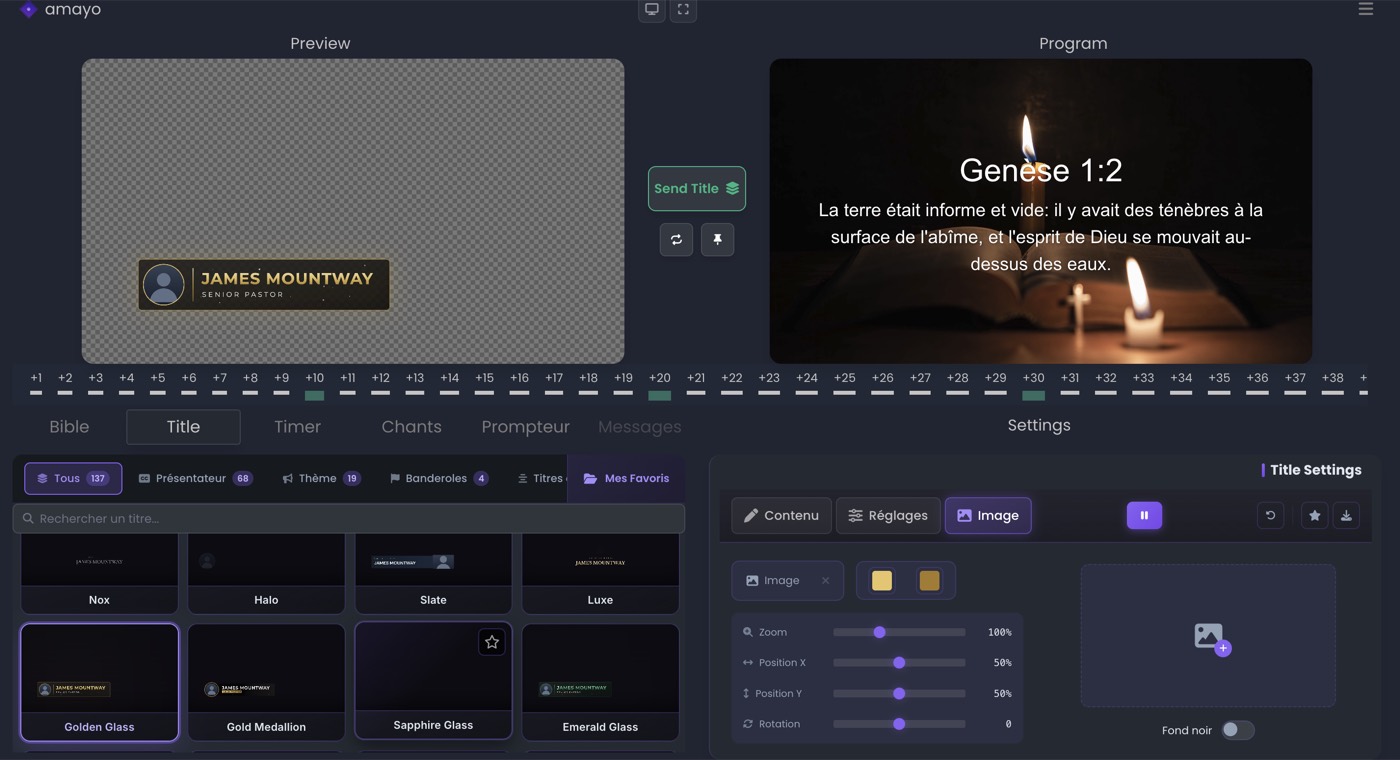Switch to the Prompteur tab
The height and width of the screenshot is (760, 1400).
click(525, 427)
